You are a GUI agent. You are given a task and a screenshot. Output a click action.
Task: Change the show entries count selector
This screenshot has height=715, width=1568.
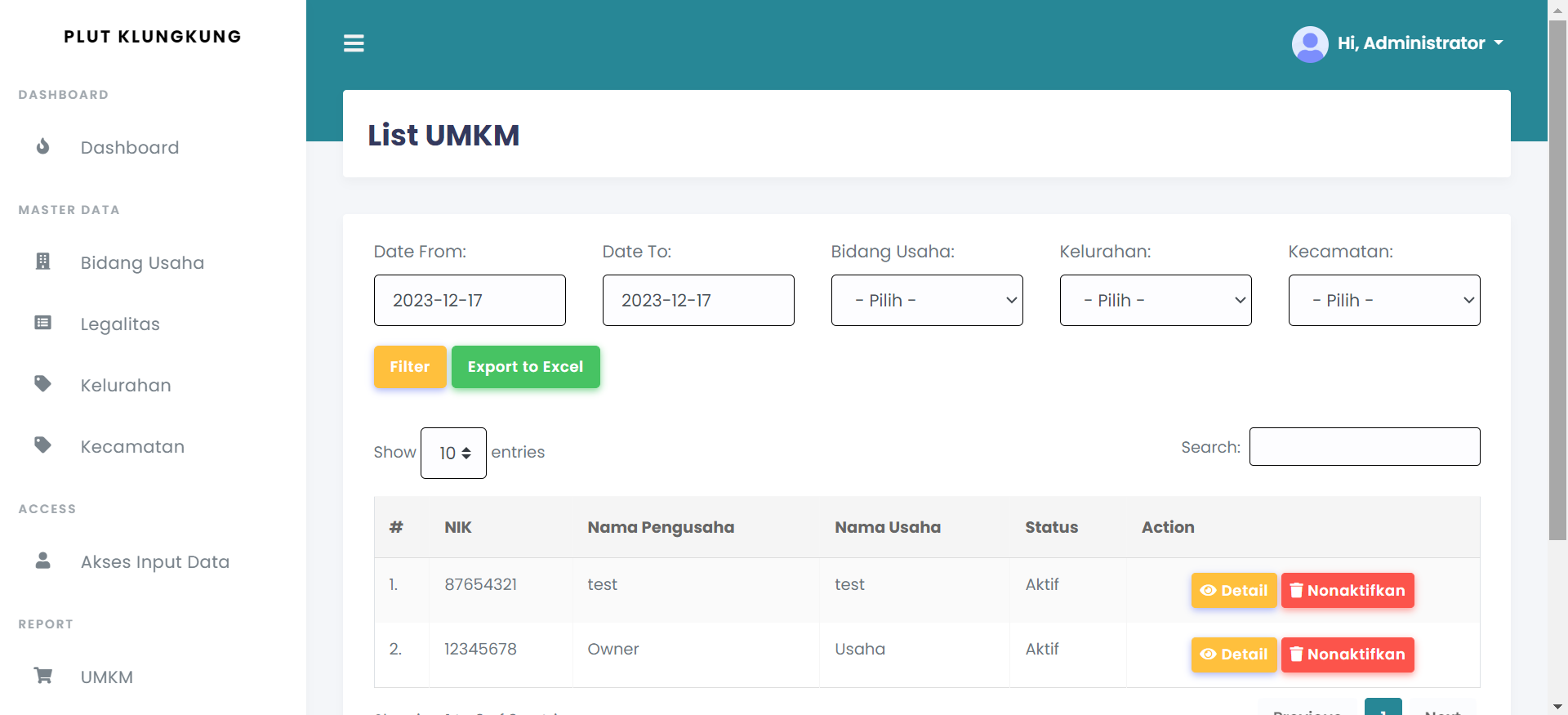click(453, 453)
